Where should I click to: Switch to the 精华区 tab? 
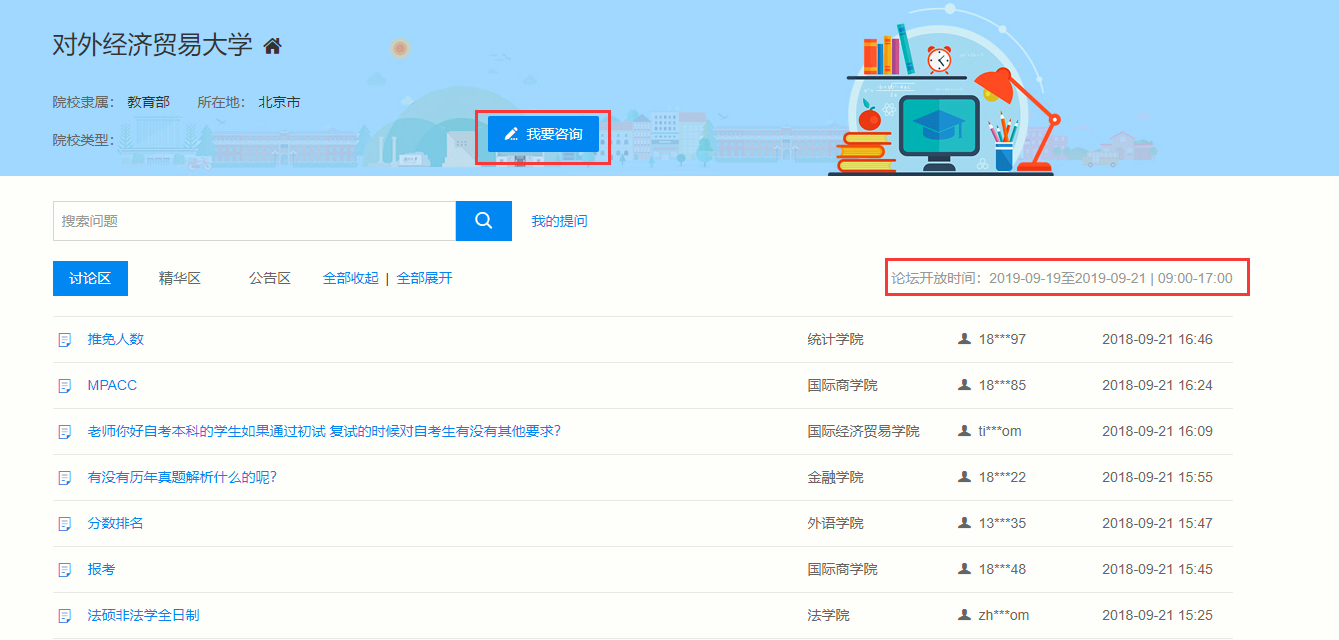coord(180,278)
